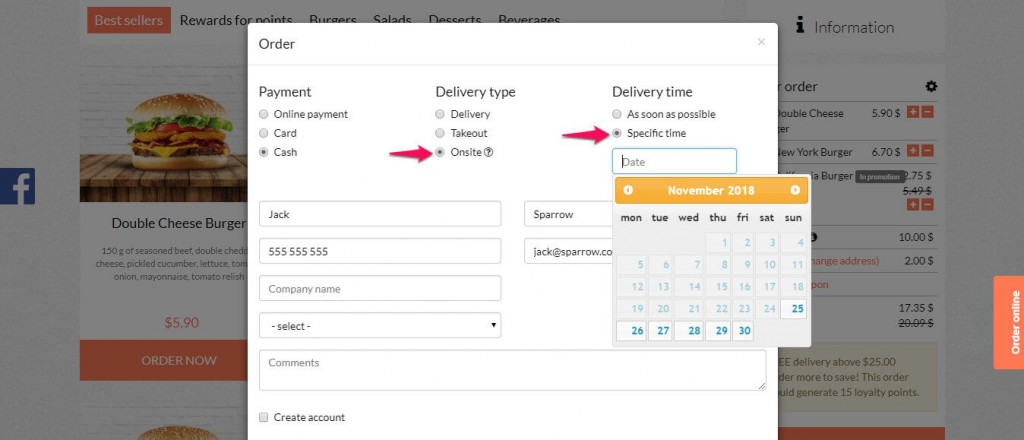Image resolution: width=1024 pixels, height=440 pixels.
Task: Select Cash payment option
Action: 264,152
